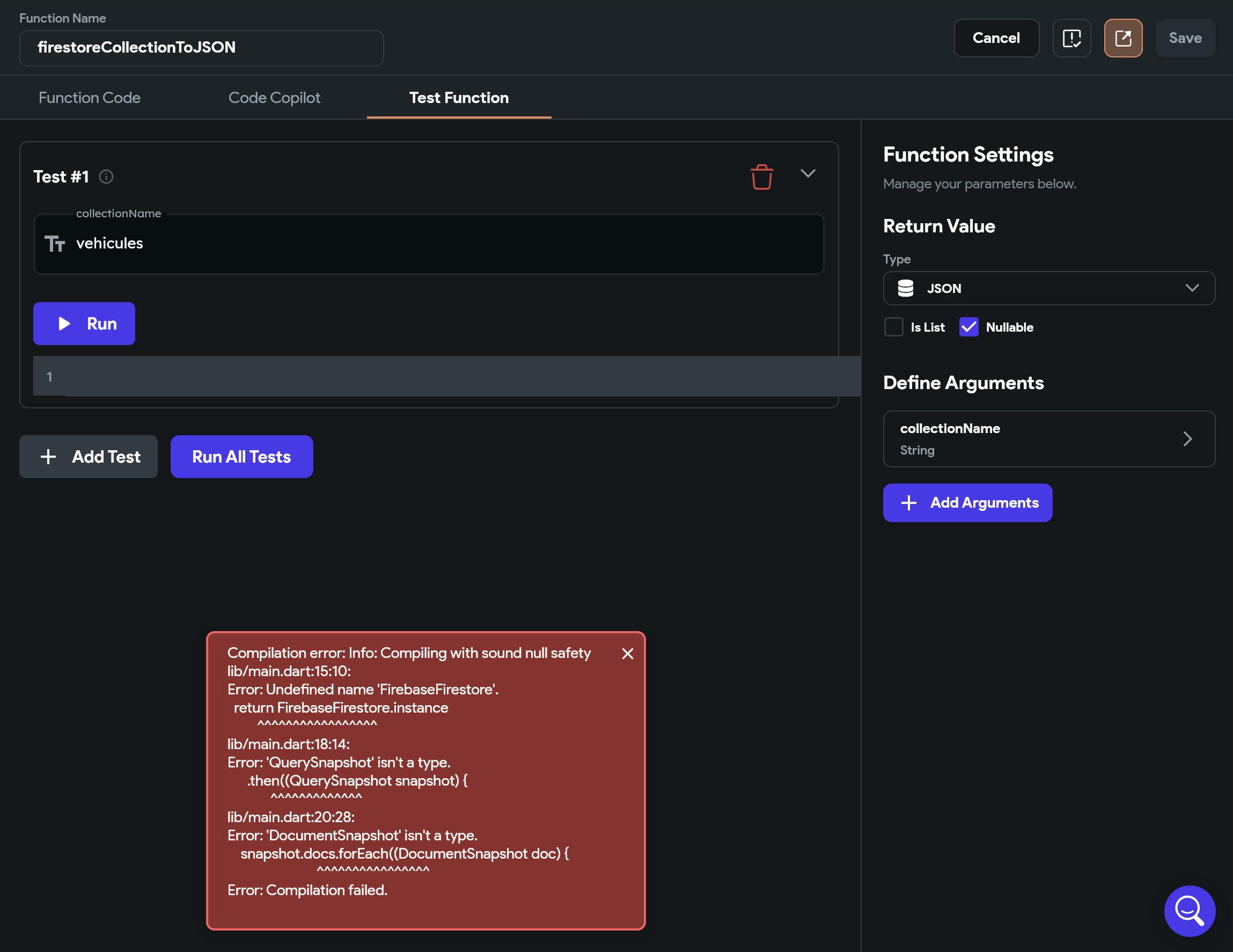Viewport: 1233px width, 952px height.
Task: Click the text type icon in collectionName field
Action: [x=55, y=243]
